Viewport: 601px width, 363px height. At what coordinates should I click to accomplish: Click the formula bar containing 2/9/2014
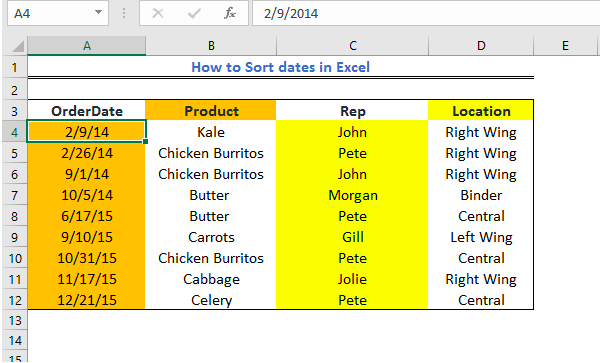[426, 13]
